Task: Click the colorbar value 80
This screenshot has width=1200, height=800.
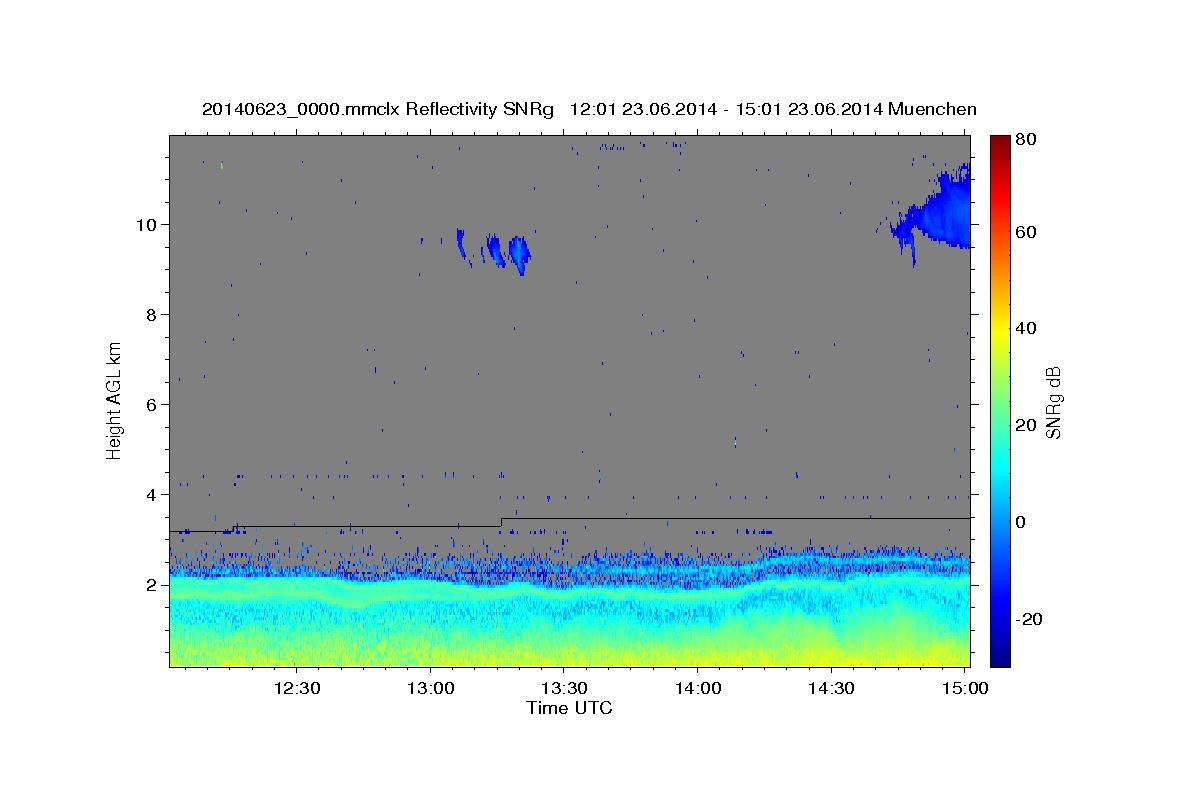Action: (x=1025, y=139)
